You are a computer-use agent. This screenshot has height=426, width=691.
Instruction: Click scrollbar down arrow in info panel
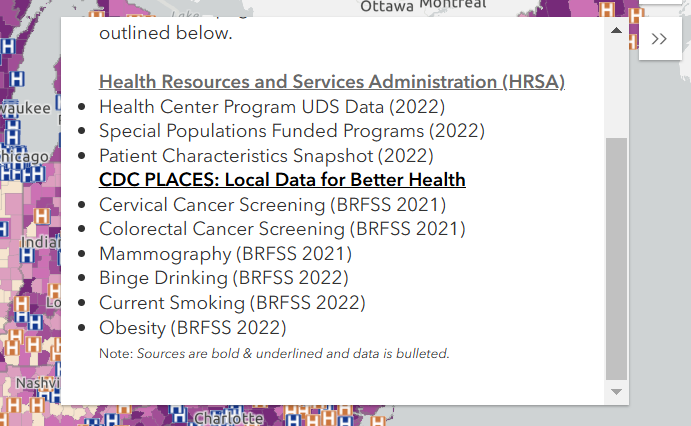click(x=617, y=392)
